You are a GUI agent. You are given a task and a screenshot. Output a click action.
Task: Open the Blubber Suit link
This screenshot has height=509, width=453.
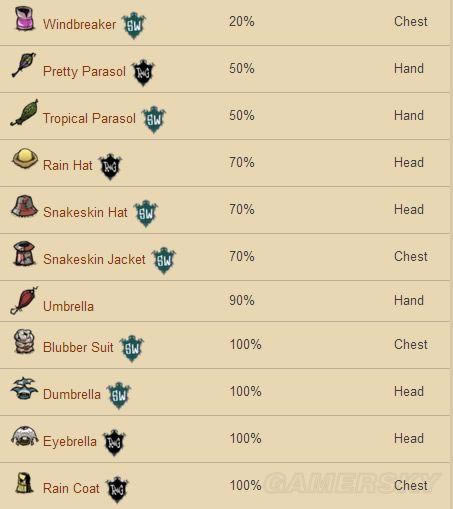tap(78, 348)
